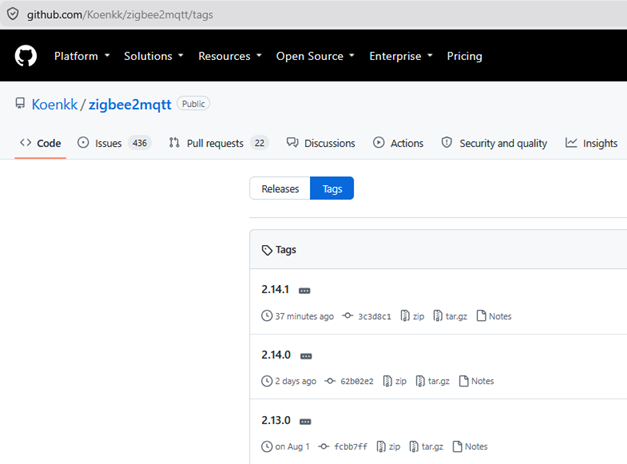View Notes for tag 2.13.0
This screenshot has width=627, height=464.
click(x=470, y=447)
